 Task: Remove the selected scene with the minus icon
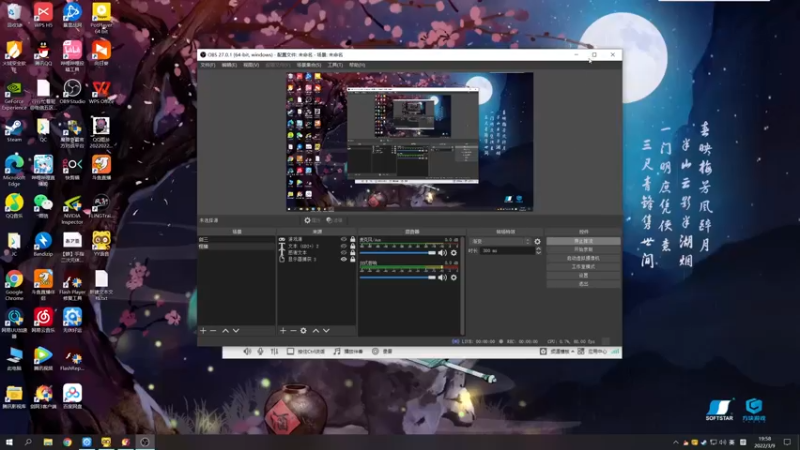point(213,331)
